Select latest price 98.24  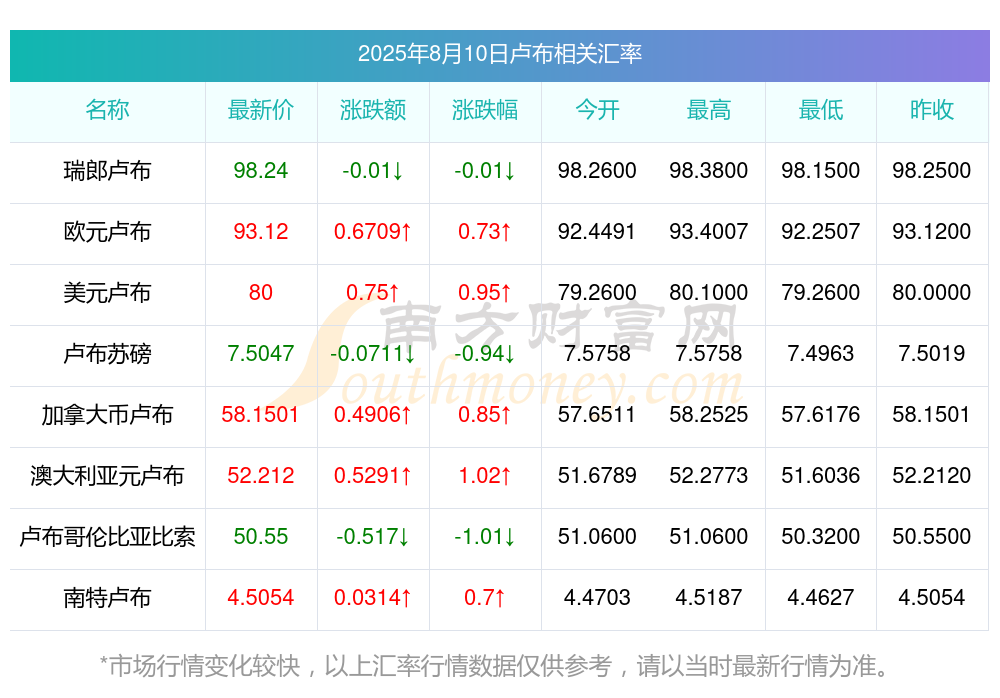(261, 170)
